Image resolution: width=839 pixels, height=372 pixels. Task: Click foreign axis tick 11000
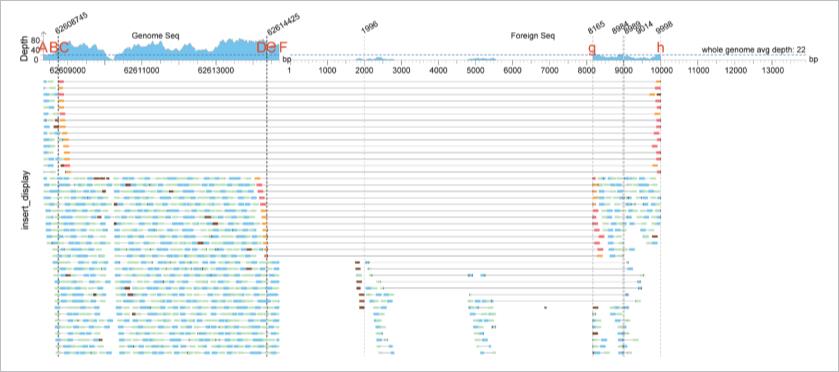698,70
